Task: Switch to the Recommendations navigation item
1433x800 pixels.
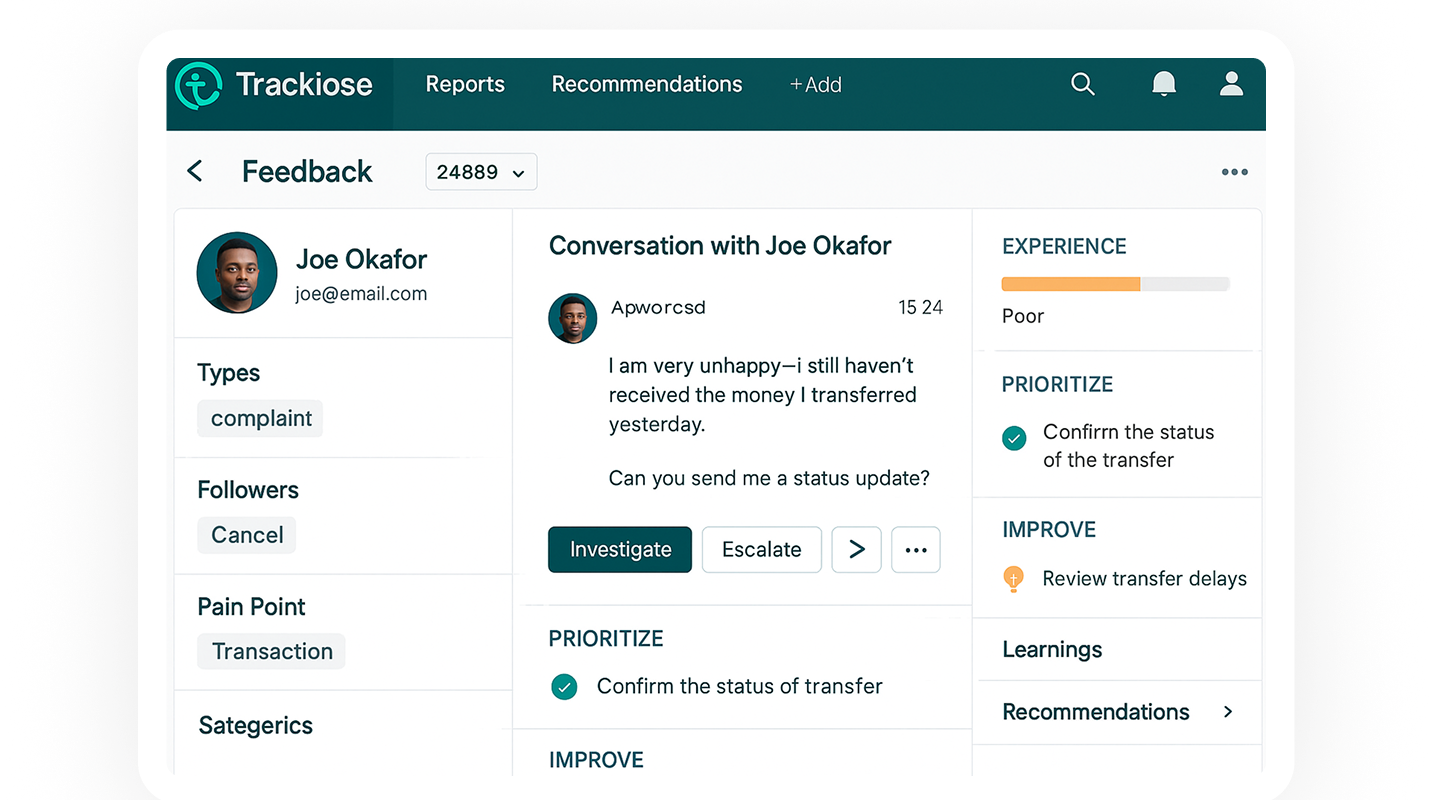Action: coord(646,84)
